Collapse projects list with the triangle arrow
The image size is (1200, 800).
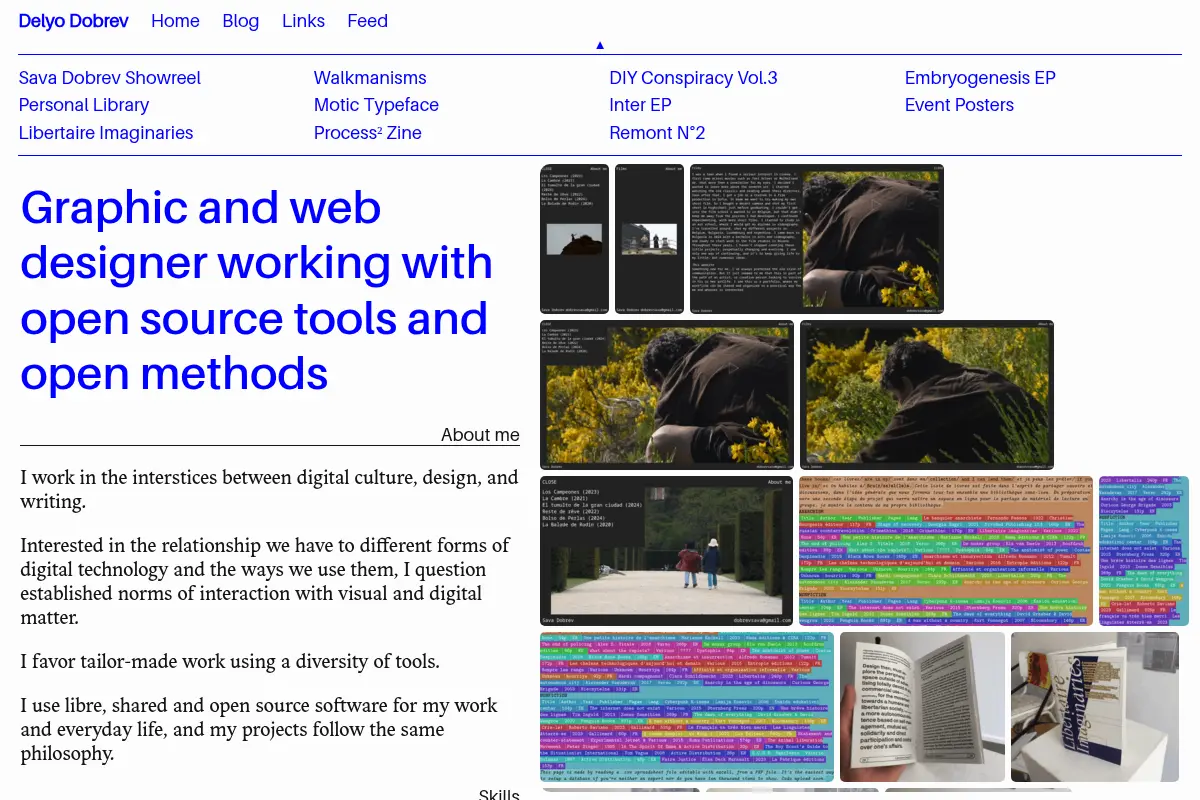tap(600, 45)
